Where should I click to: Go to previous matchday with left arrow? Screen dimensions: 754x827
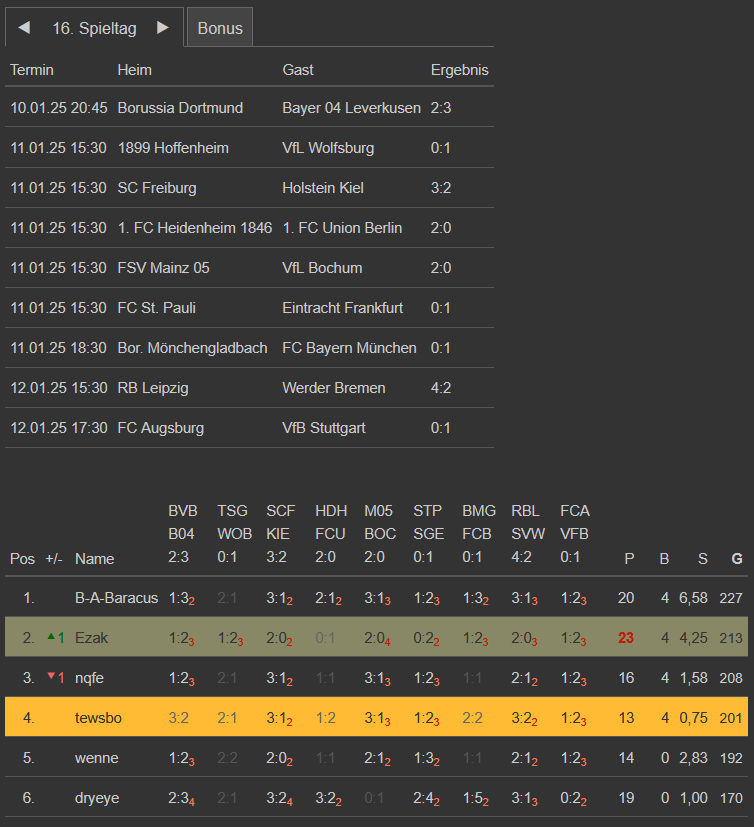(x=24, y=28)
